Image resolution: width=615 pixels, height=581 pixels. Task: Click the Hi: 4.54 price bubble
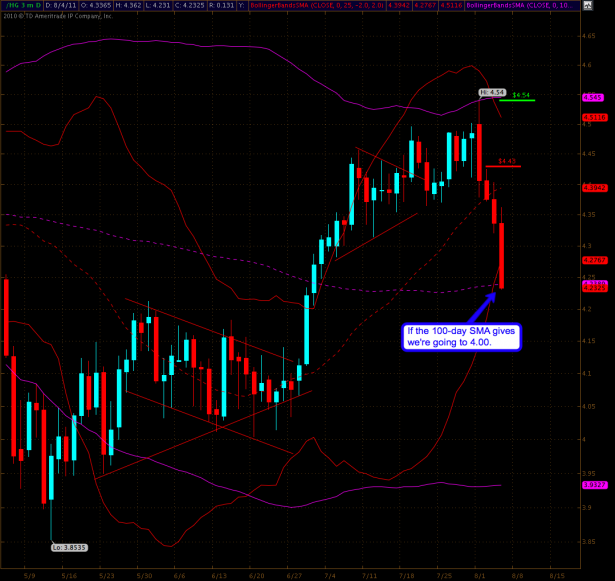pos(489,92)
